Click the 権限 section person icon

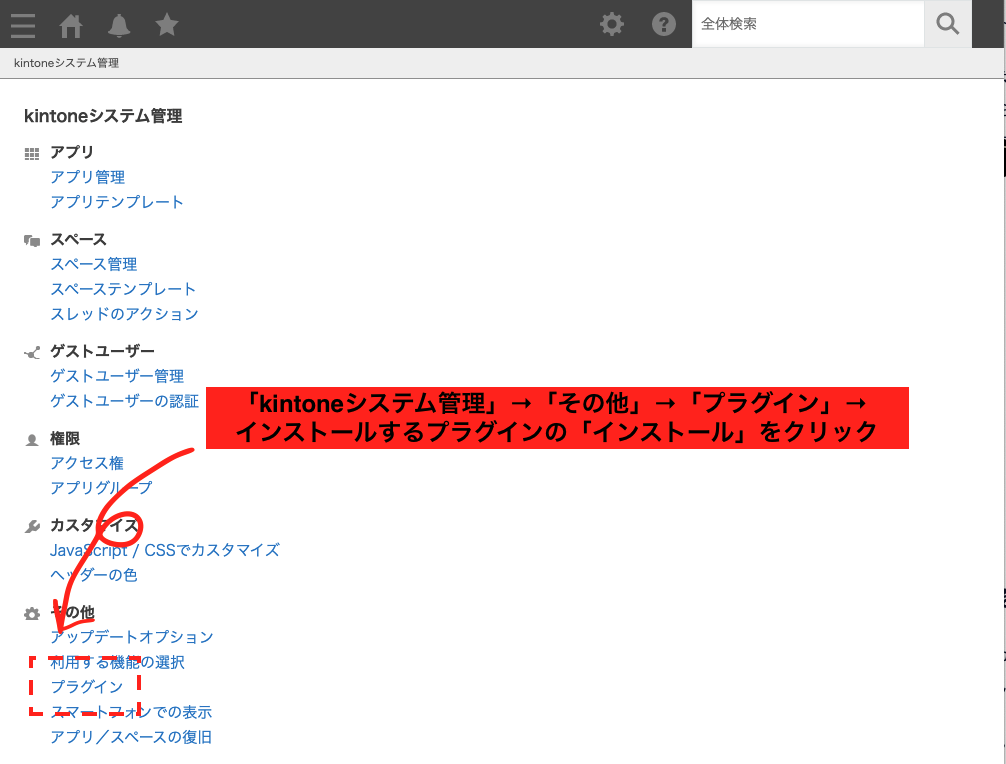click(31, 440)
